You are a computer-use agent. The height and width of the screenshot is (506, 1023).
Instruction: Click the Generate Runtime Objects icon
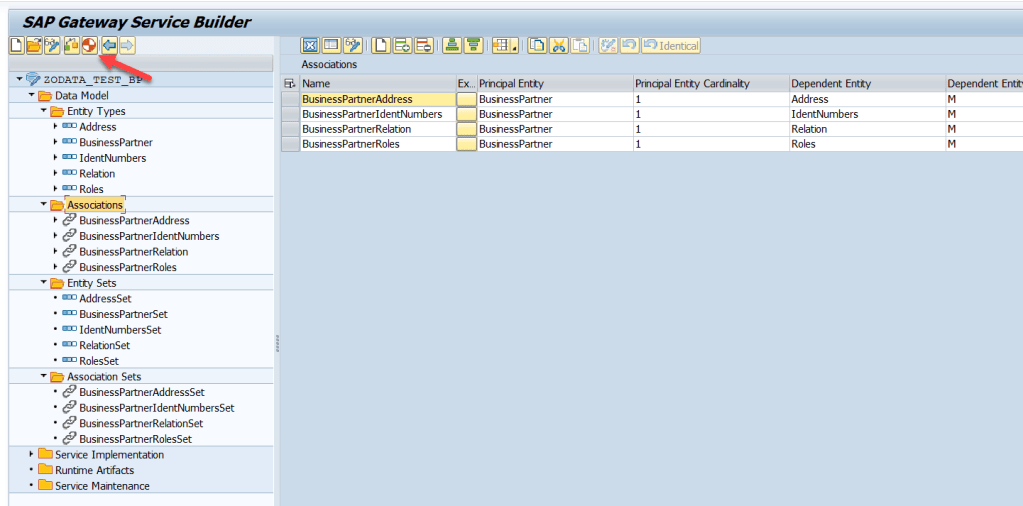tap(89, 45)
